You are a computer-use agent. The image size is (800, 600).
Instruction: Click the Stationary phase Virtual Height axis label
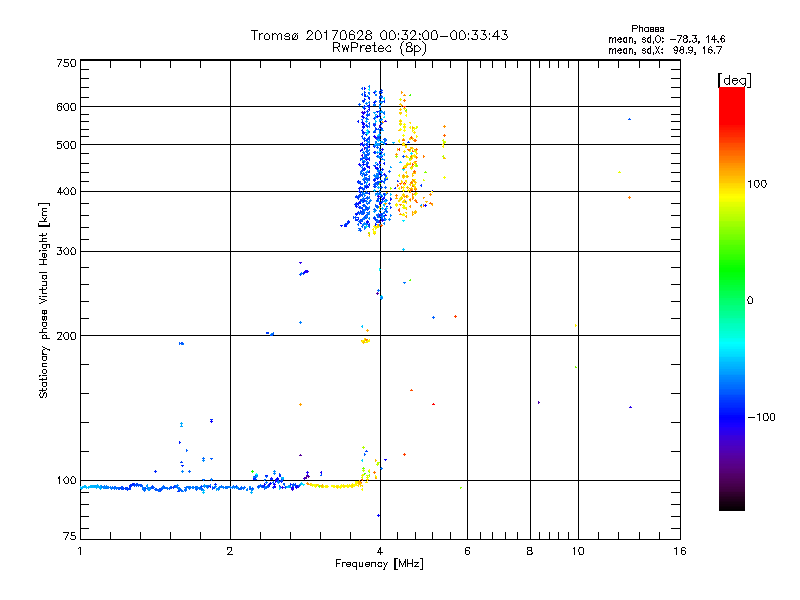(x=43, y=300)
